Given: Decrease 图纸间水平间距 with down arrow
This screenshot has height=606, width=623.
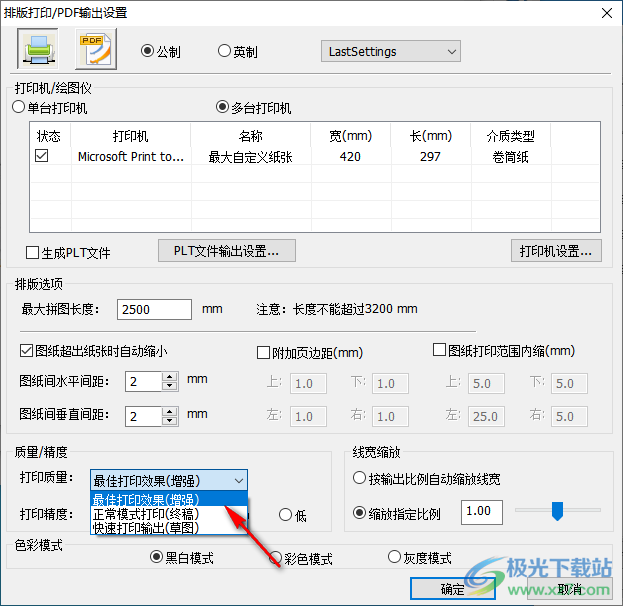Looking at the screenshot, I should click(170, 387).
